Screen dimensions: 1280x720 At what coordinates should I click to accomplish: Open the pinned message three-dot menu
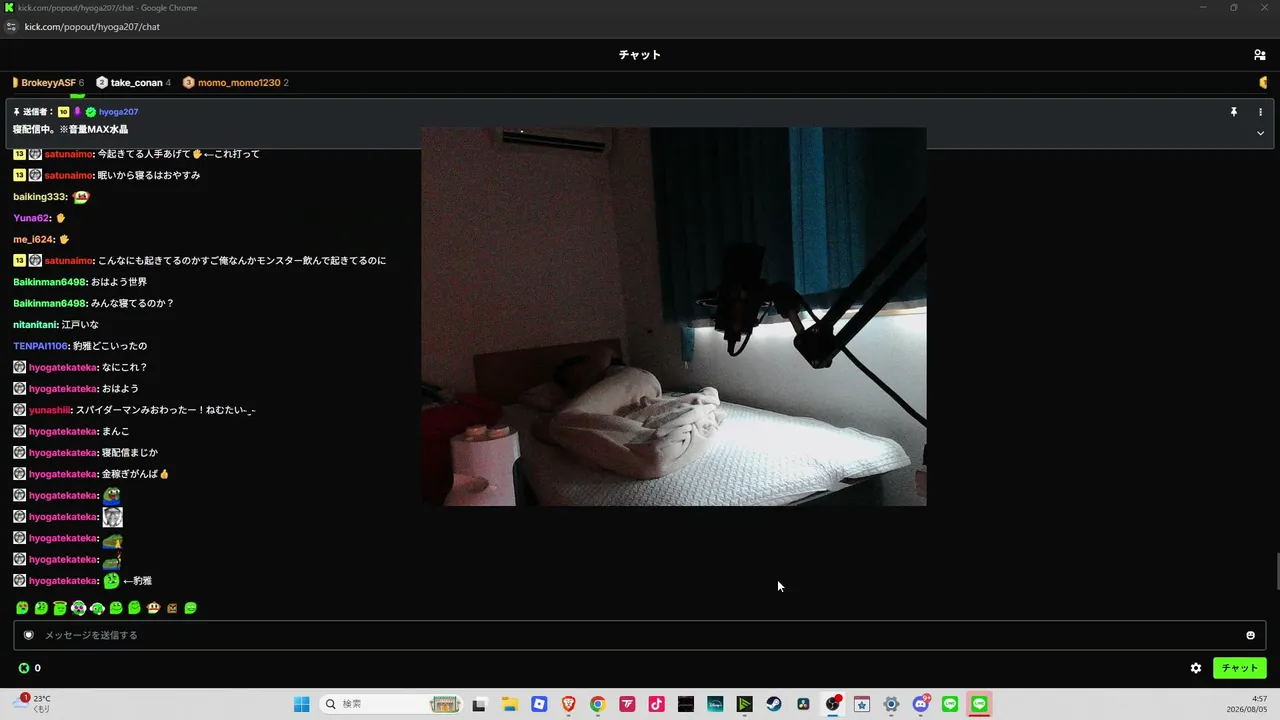click(x=1260, y=112)
